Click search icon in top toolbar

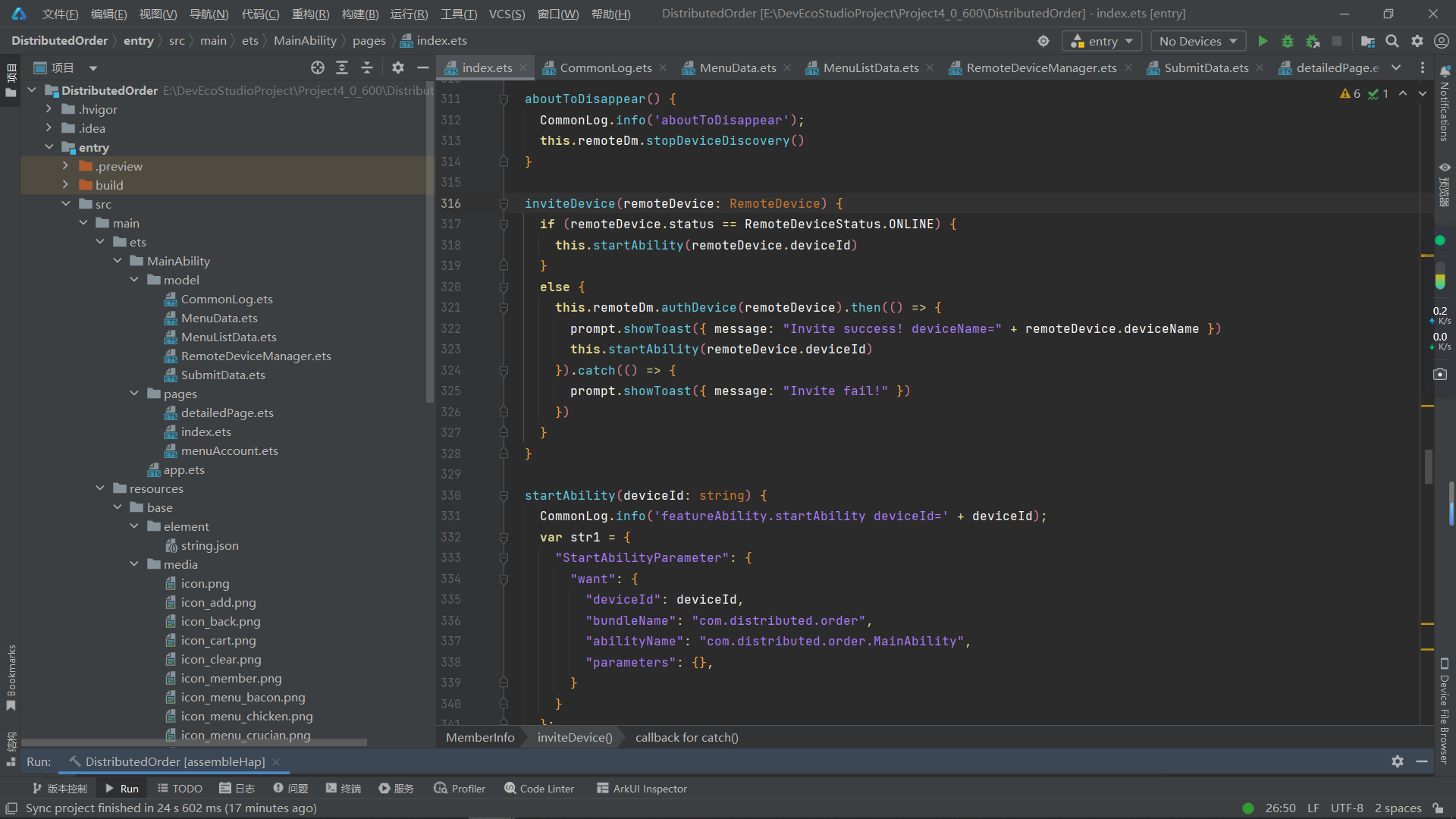pyautogui.click(x=1392, y=41)
